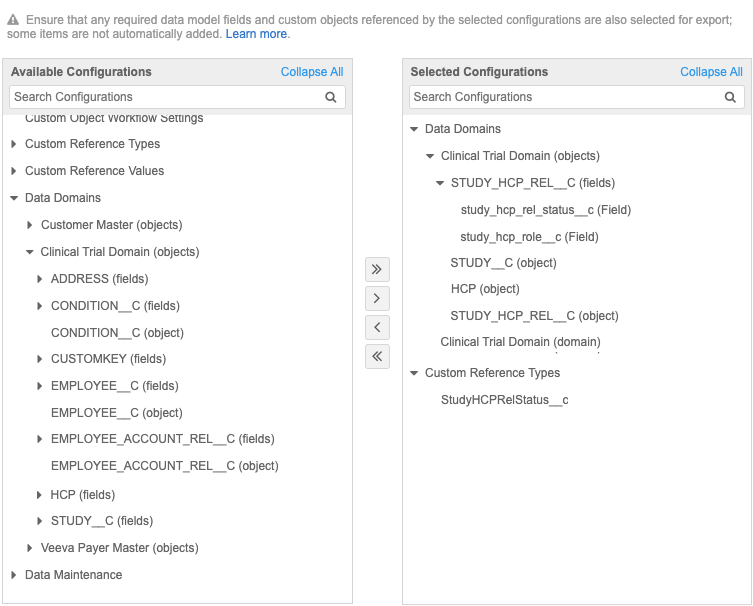Collapse STUDY_HCP_REL__C (fields) in Selected panel

440,183
